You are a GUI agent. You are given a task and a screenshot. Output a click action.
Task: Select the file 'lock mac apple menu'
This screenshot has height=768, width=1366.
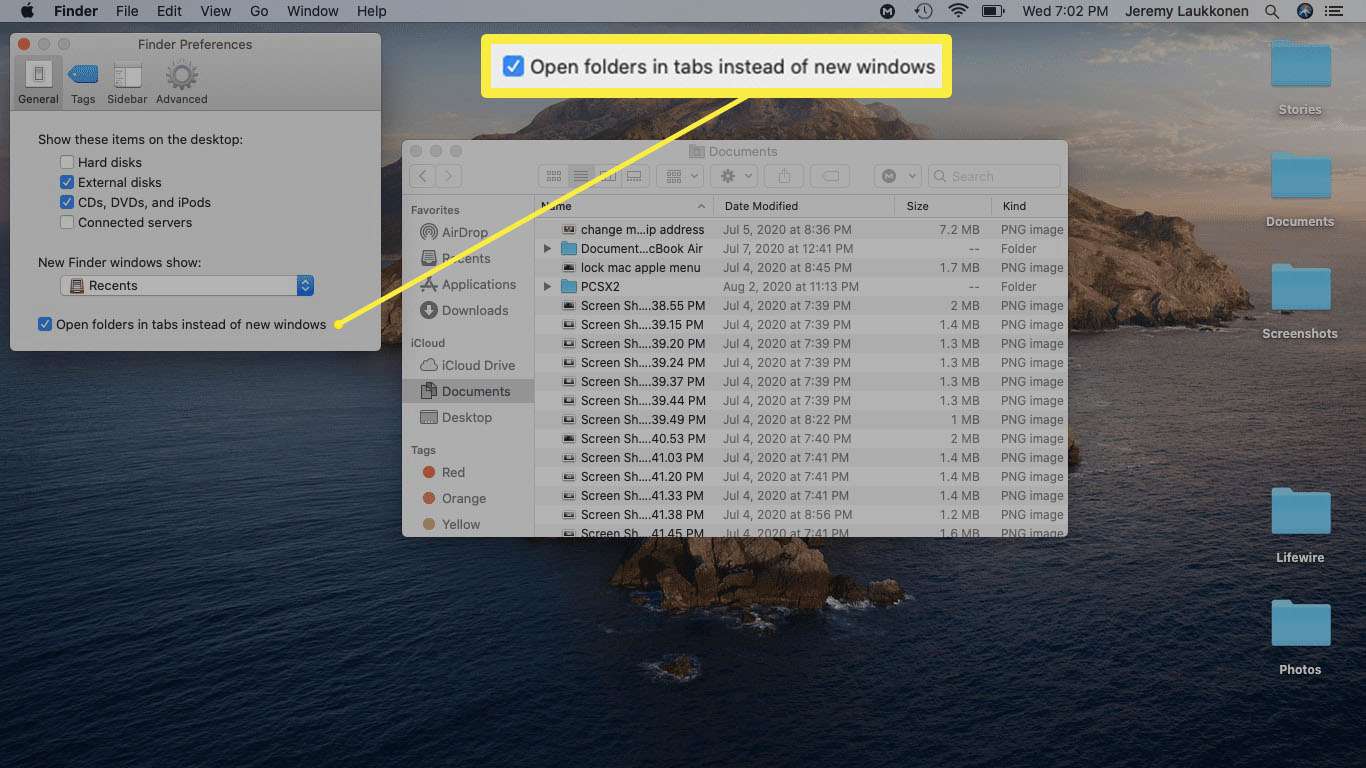pos(640,267)
